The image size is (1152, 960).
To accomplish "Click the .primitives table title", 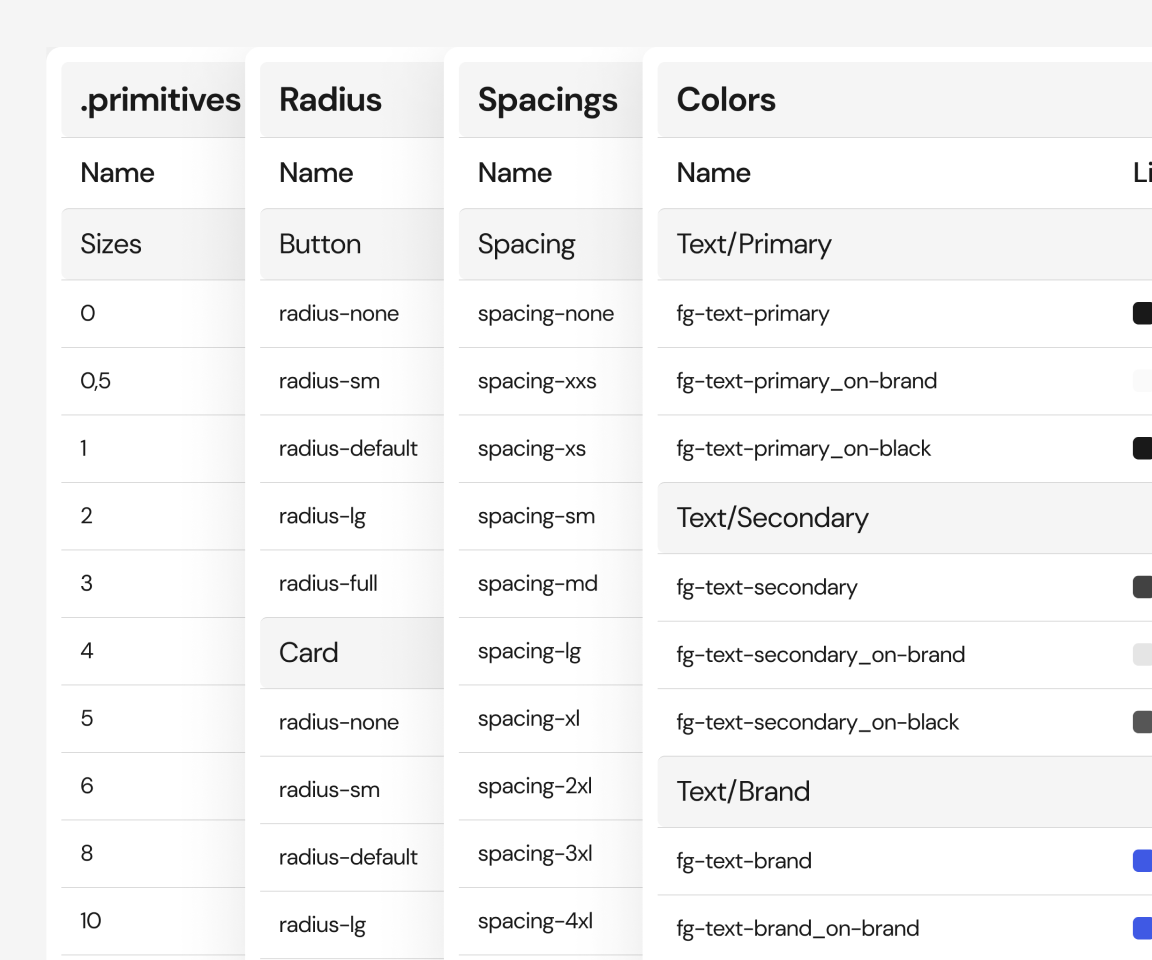I will tap(160, 100).
